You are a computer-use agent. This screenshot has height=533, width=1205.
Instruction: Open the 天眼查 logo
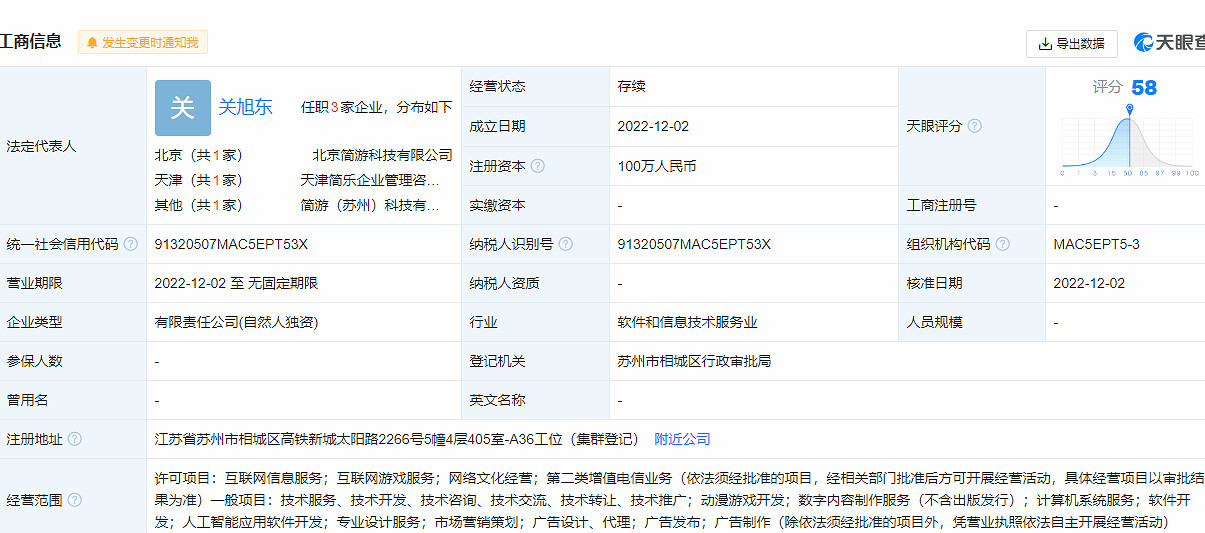pyautogui.click(x=1170, y=43)
